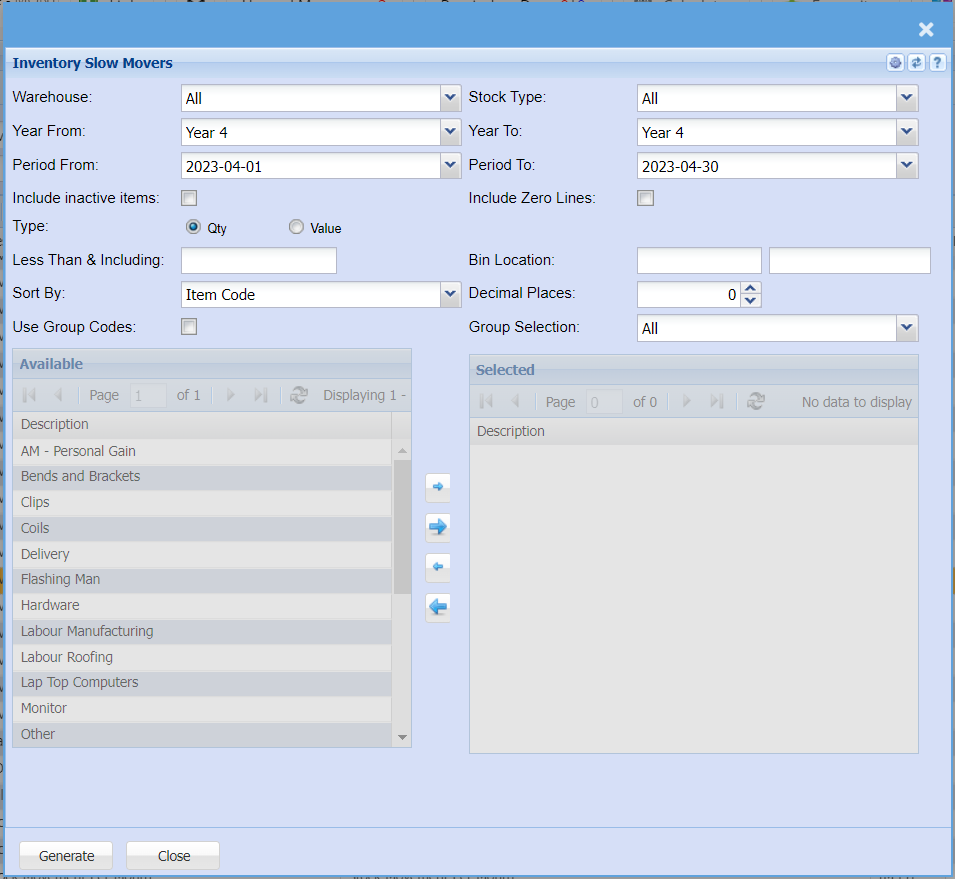The height and width of the screenshot is (879, 955).
Task: Move selected item right with small right arrow
Action: pyautogui.click(x=437, y=487)
